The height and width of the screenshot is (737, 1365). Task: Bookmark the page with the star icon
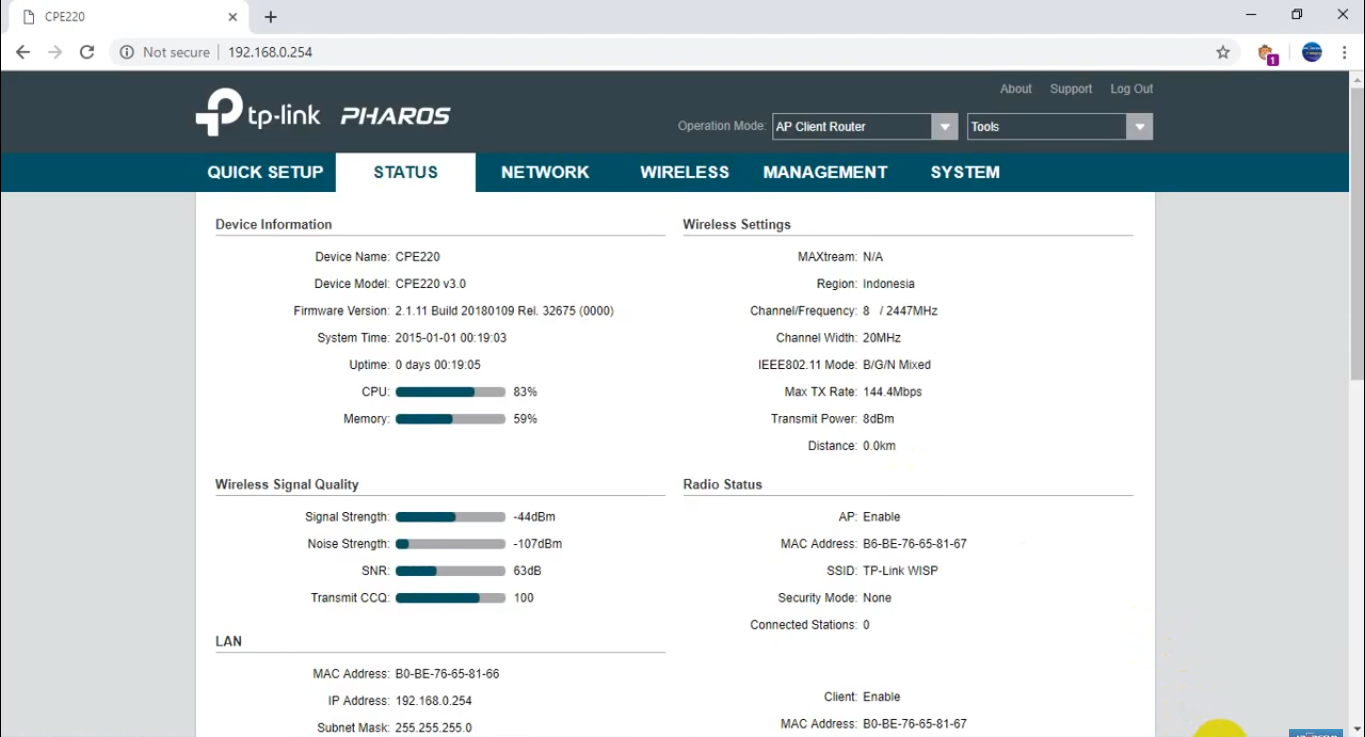pyautogui.click(x=1222, y=51)
